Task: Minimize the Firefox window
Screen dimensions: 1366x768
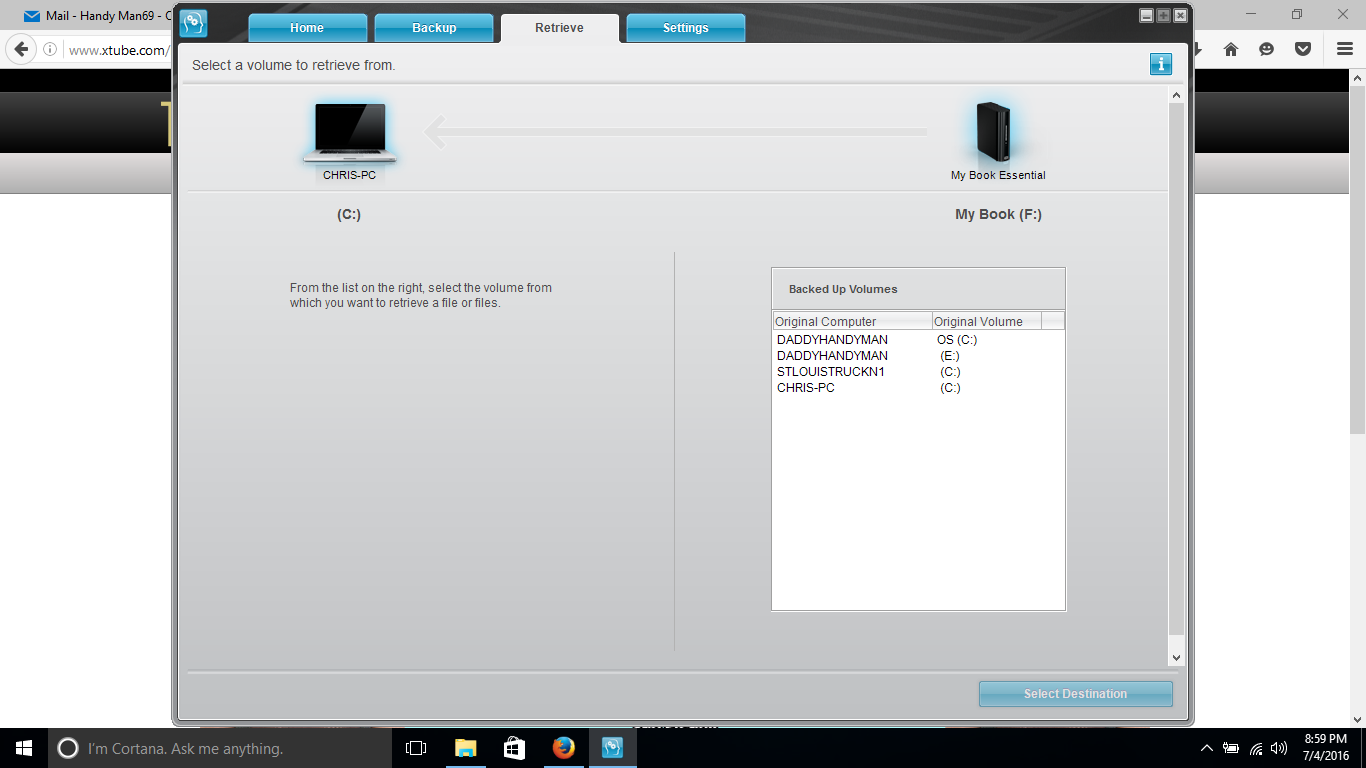Action: 1251,14
